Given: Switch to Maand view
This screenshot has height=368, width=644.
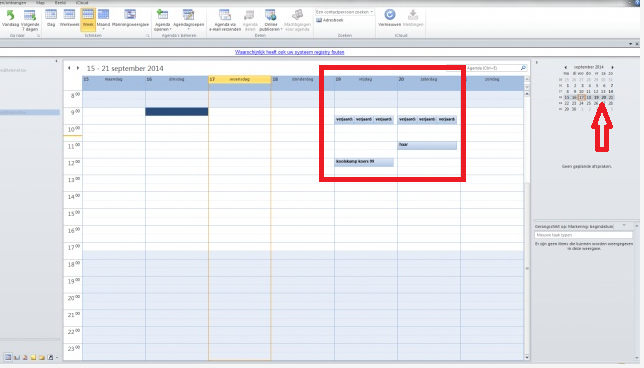Looking at the screenshot, I should click(x=103, y=18).
